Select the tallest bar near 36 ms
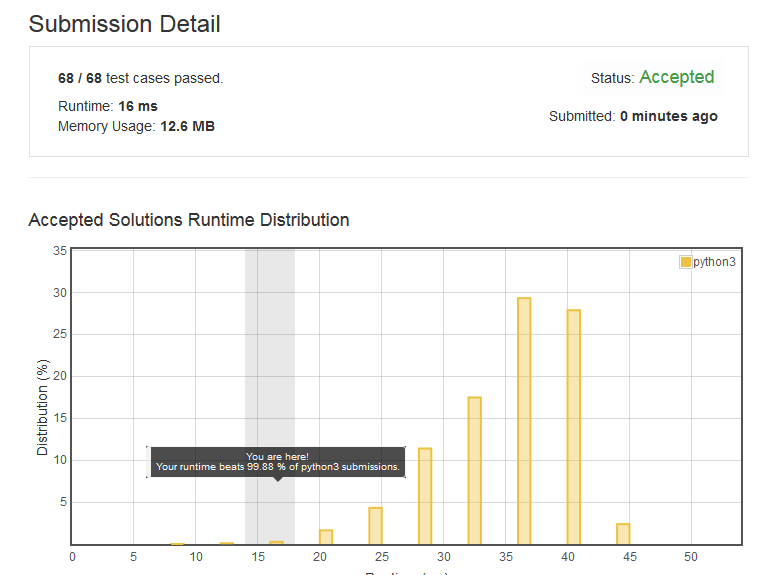 tap(523, 420)
